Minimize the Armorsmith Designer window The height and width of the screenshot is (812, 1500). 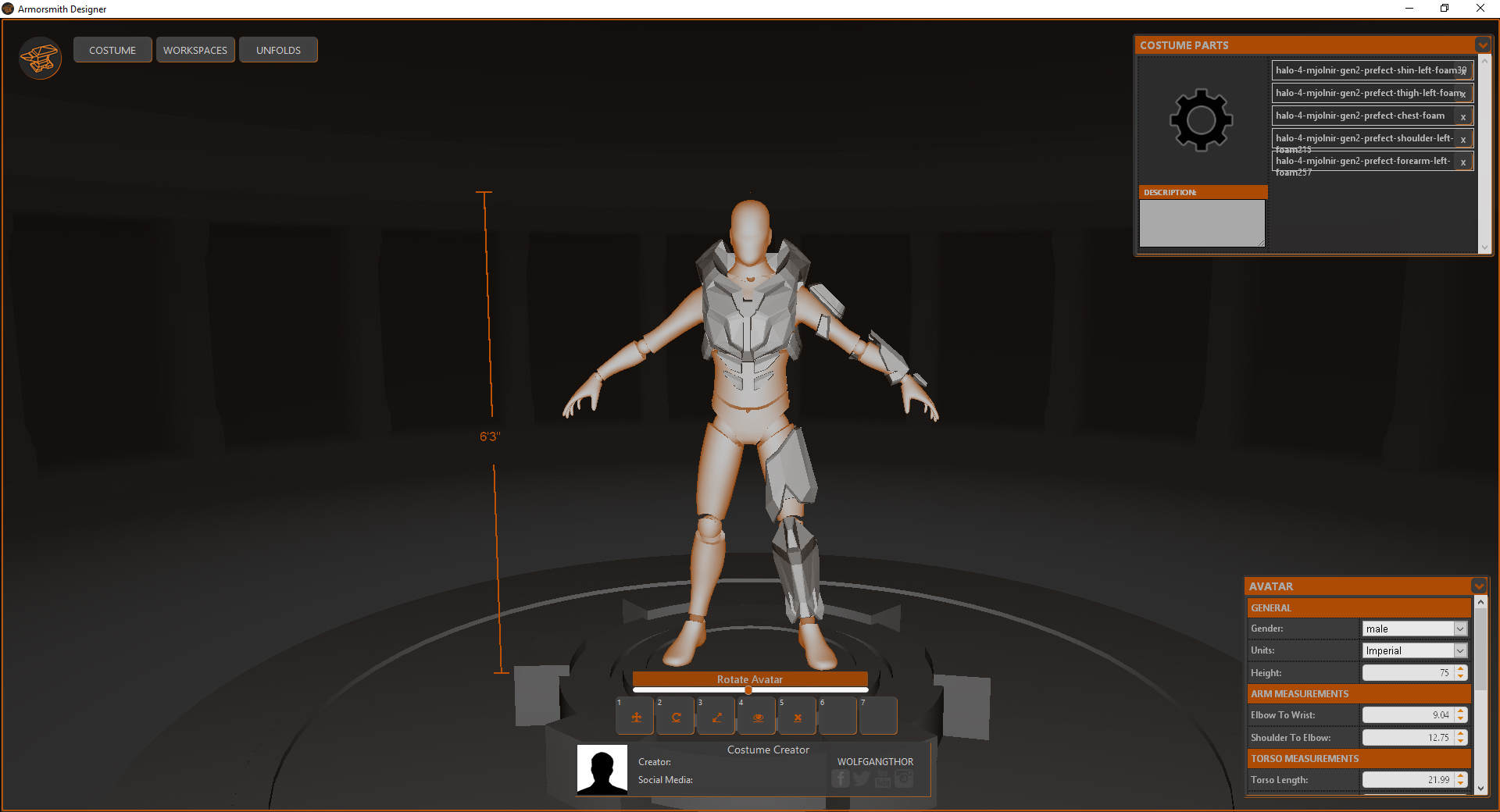tap(1409, 9)
